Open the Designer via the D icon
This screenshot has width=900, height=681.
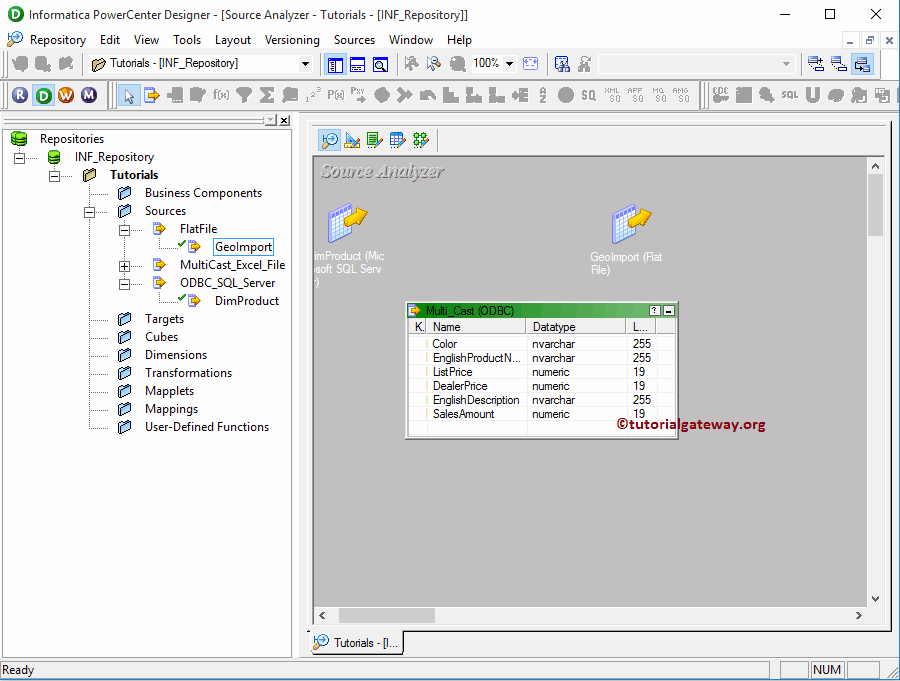(x=42, y=95)
